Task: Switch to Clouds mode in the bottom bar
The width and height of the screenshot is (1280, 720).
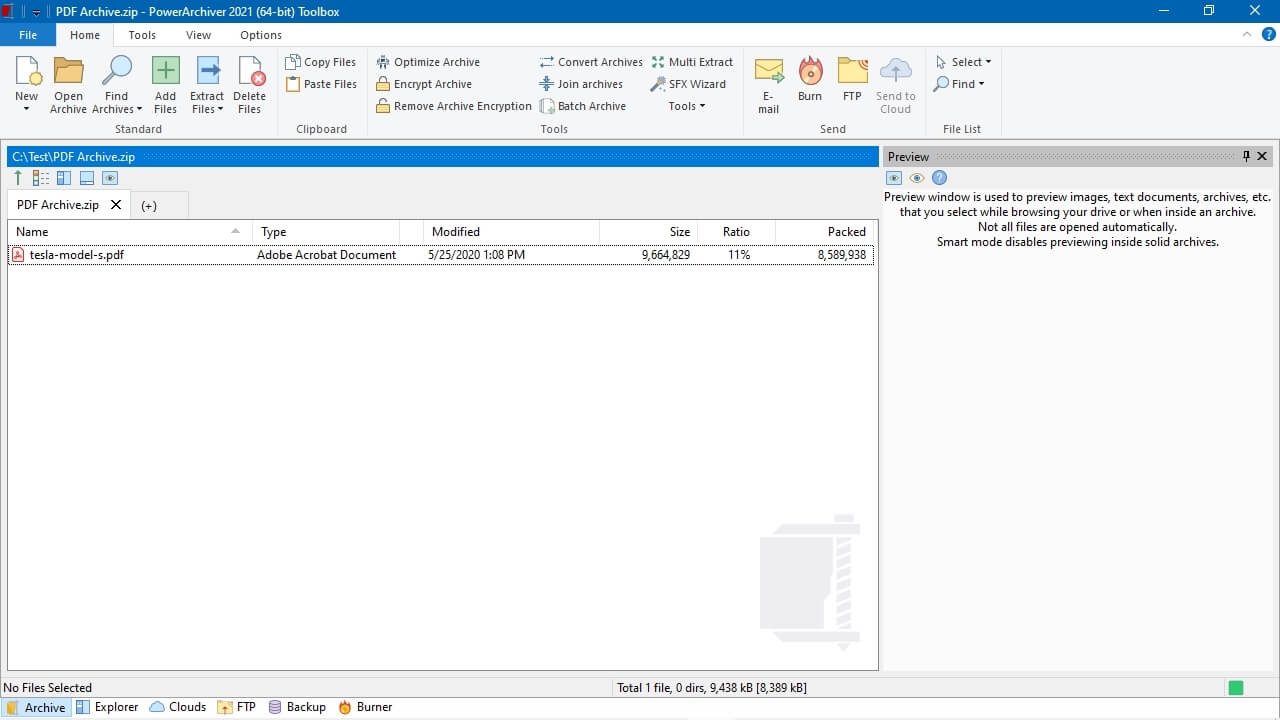Action: tap(178, 707)
